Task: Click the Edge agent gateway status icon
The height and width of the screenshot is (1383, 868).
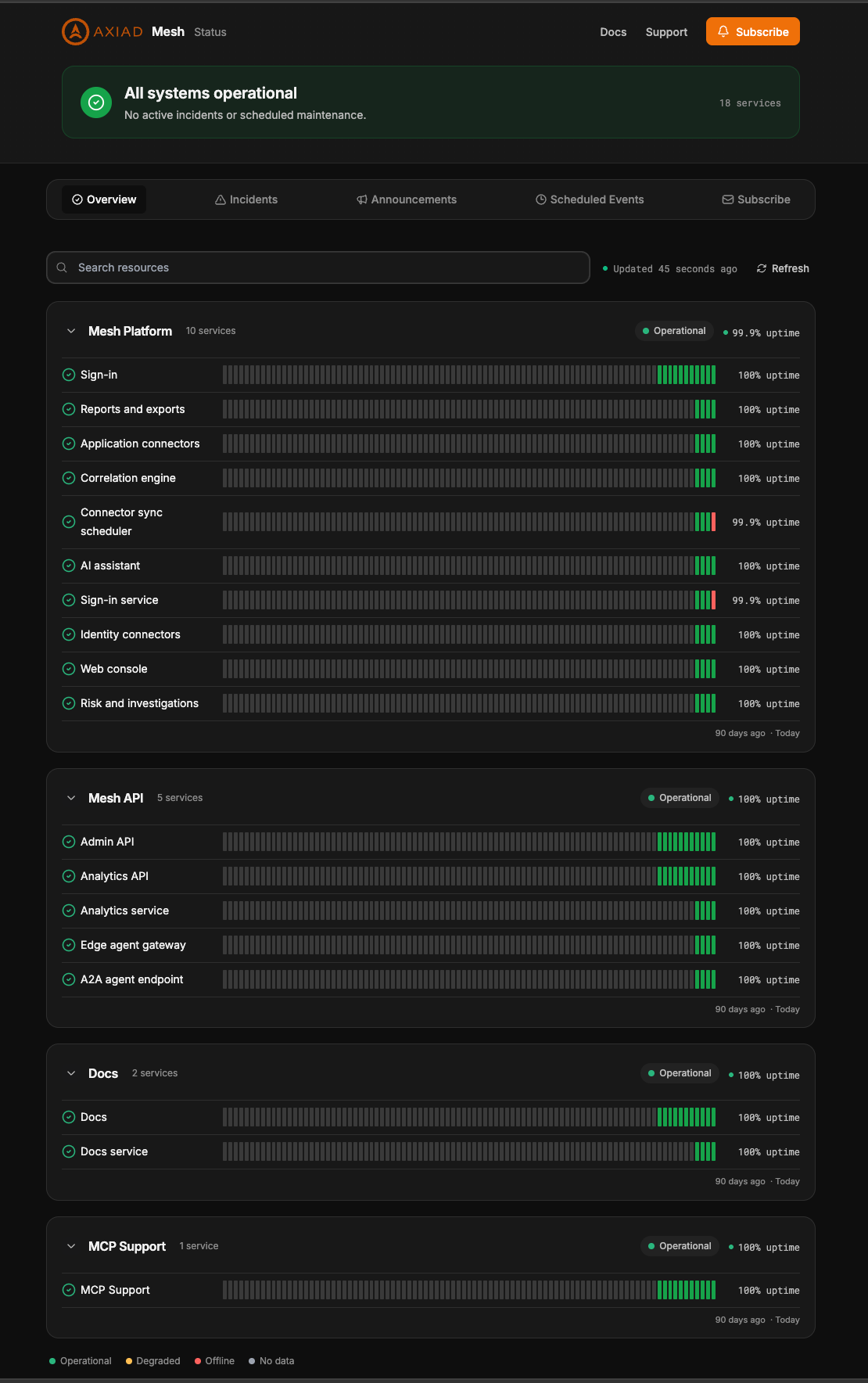Action: [69, 945]
